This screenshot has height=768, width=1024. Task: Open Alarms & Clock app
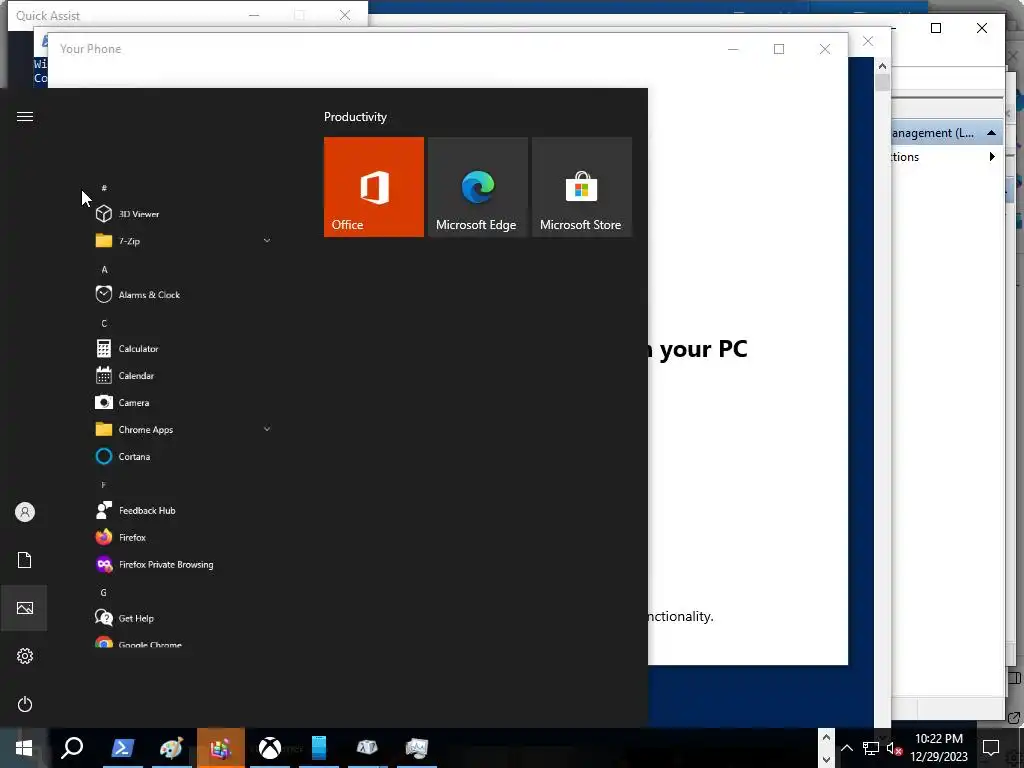pyautogui.click(x=183, y=295)
